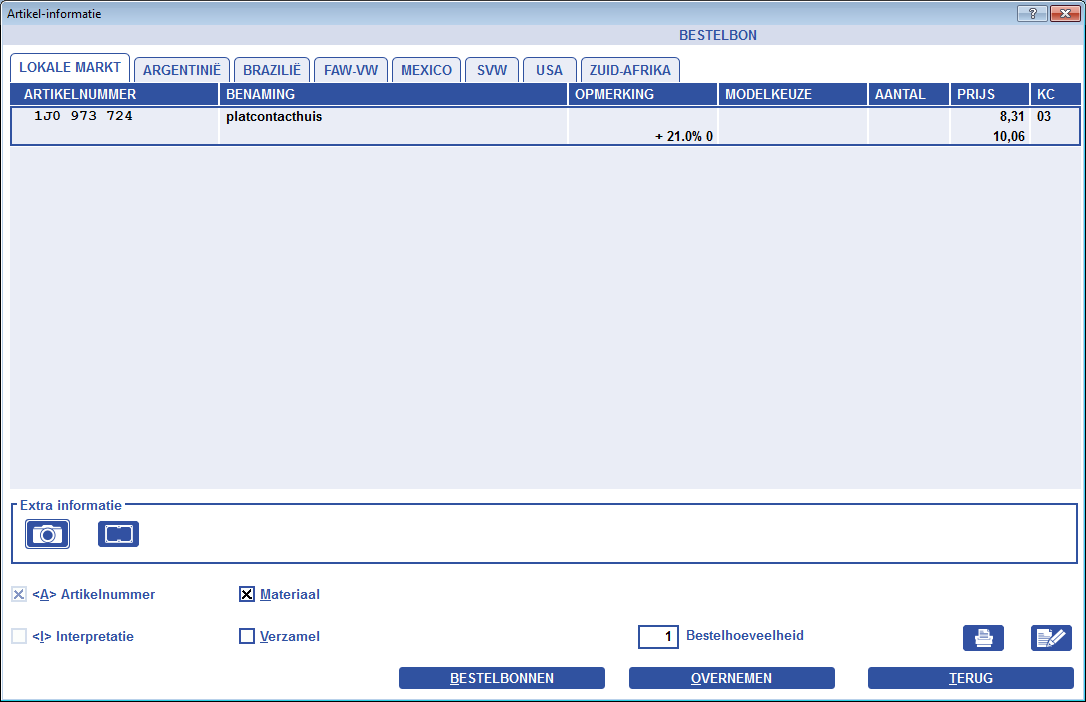
Task: Open the USA market tab
Action: click(549, 70)
